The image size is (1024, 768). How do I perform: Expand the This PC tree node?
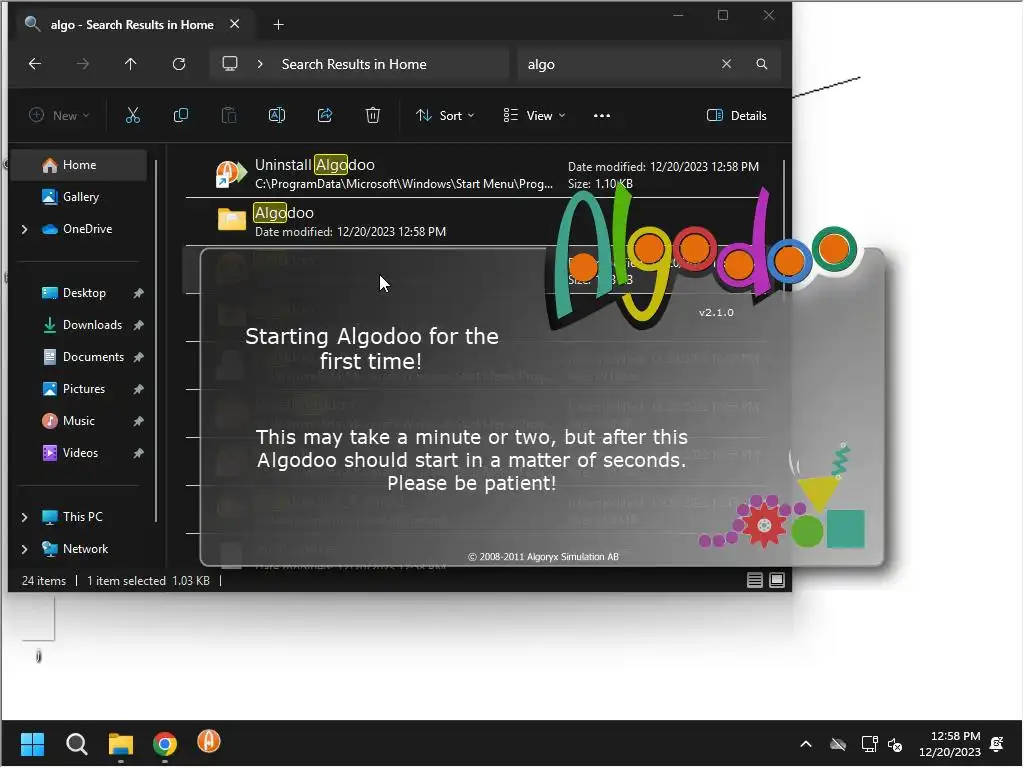point(24,517)
